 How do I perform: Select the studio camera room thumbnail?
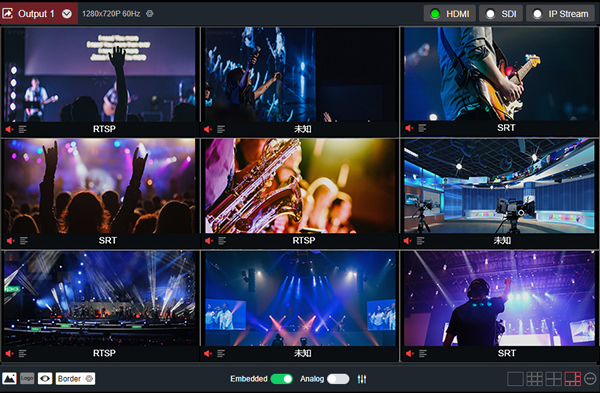coord(499,186)
